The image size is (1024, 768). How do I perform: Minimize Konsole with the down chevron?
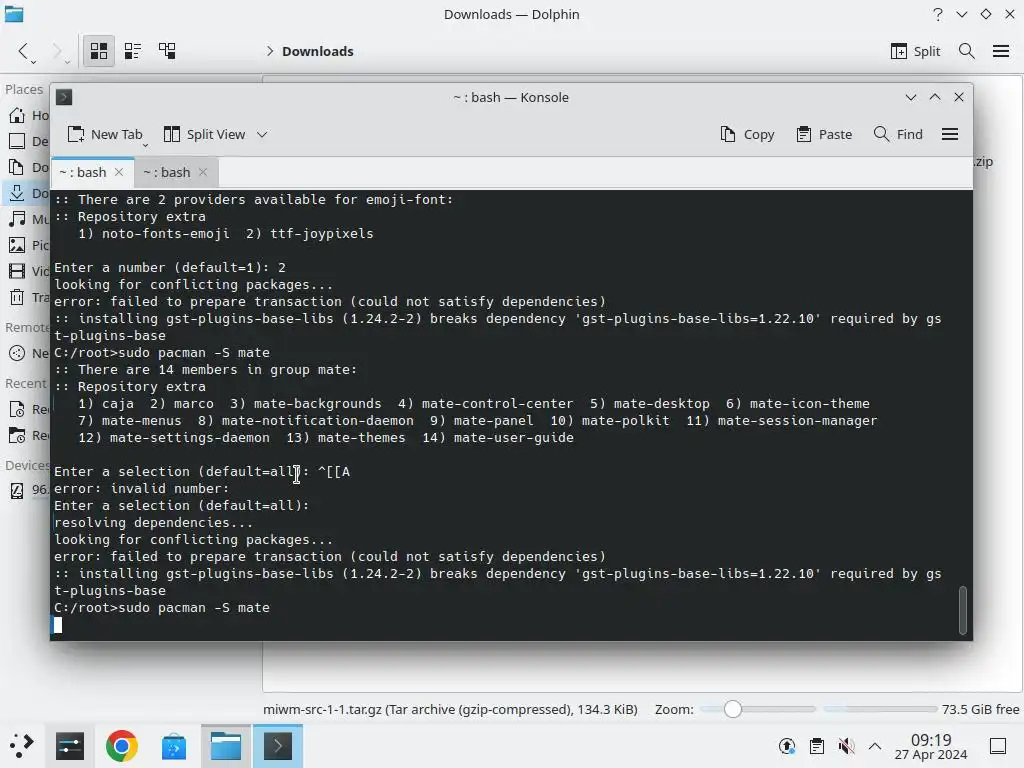(x=911, y=97)
